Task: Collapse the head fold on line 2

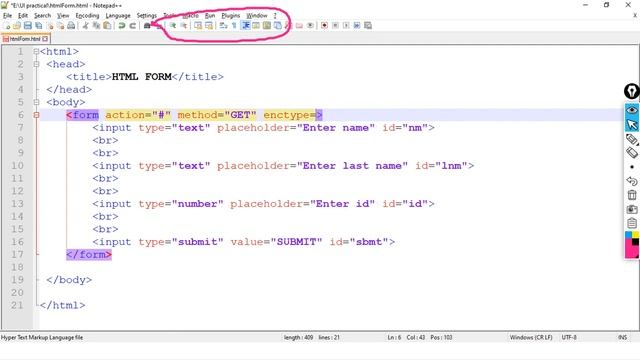Action: coord(36,64)
